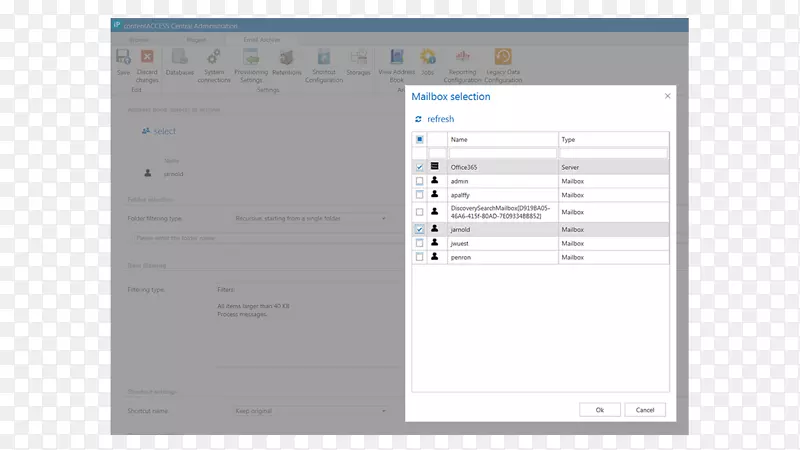Click the folder name input field
This screenshot has width=800, height=450.
[268, 238]
